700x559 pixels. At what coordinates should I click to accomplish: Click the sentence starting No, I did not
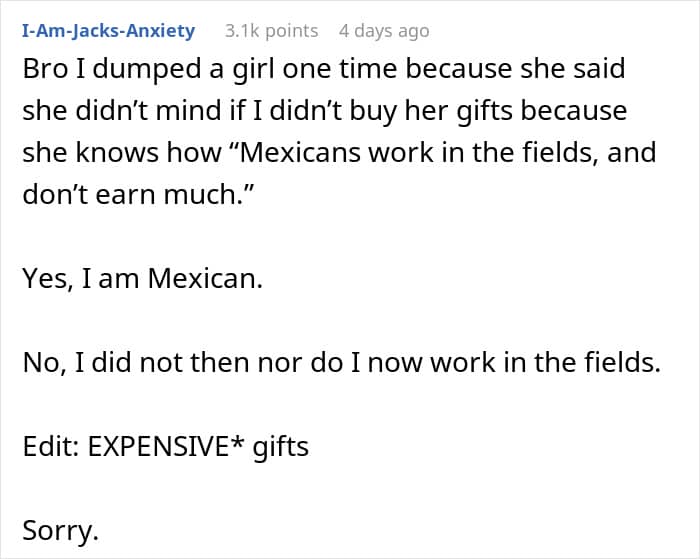(342, 362)
